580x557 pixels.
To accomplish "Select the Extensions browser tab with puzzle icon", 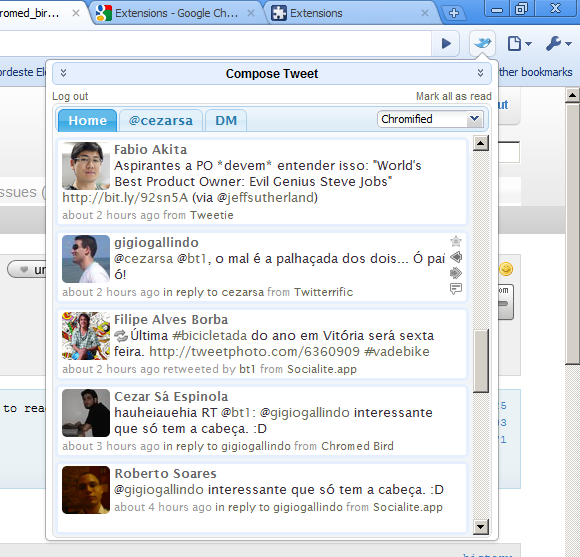I will point(350,13).
